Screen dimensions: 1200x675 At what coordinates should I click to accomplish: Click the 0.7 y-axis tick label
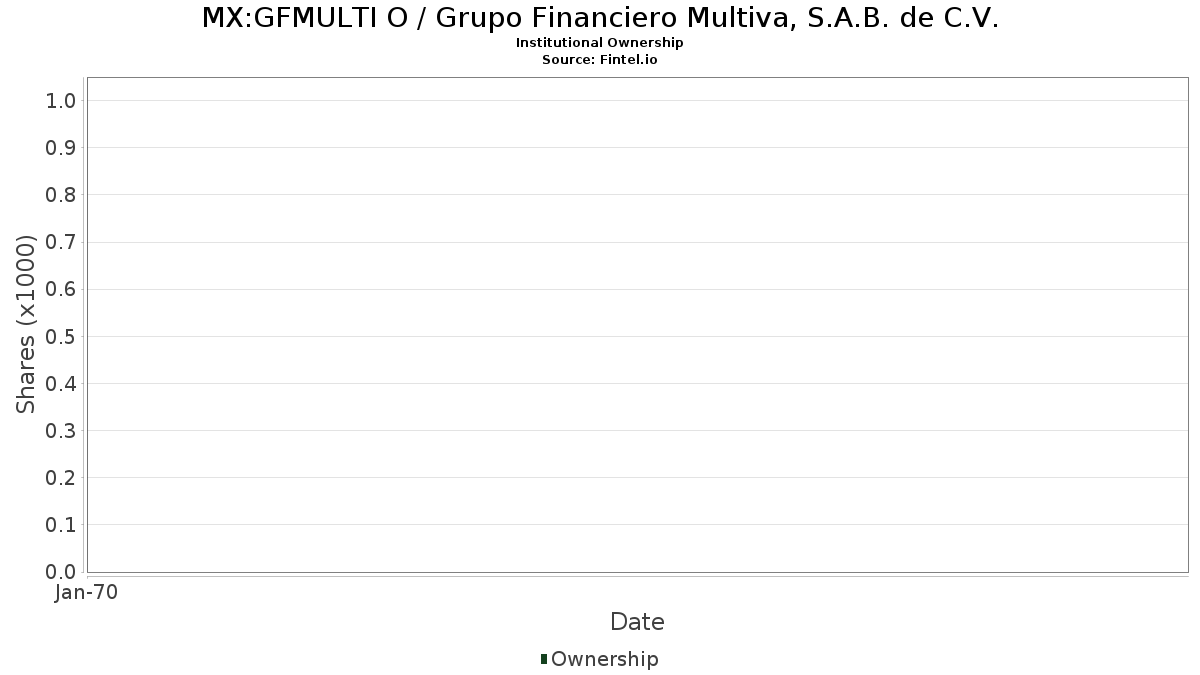point(61,242)
